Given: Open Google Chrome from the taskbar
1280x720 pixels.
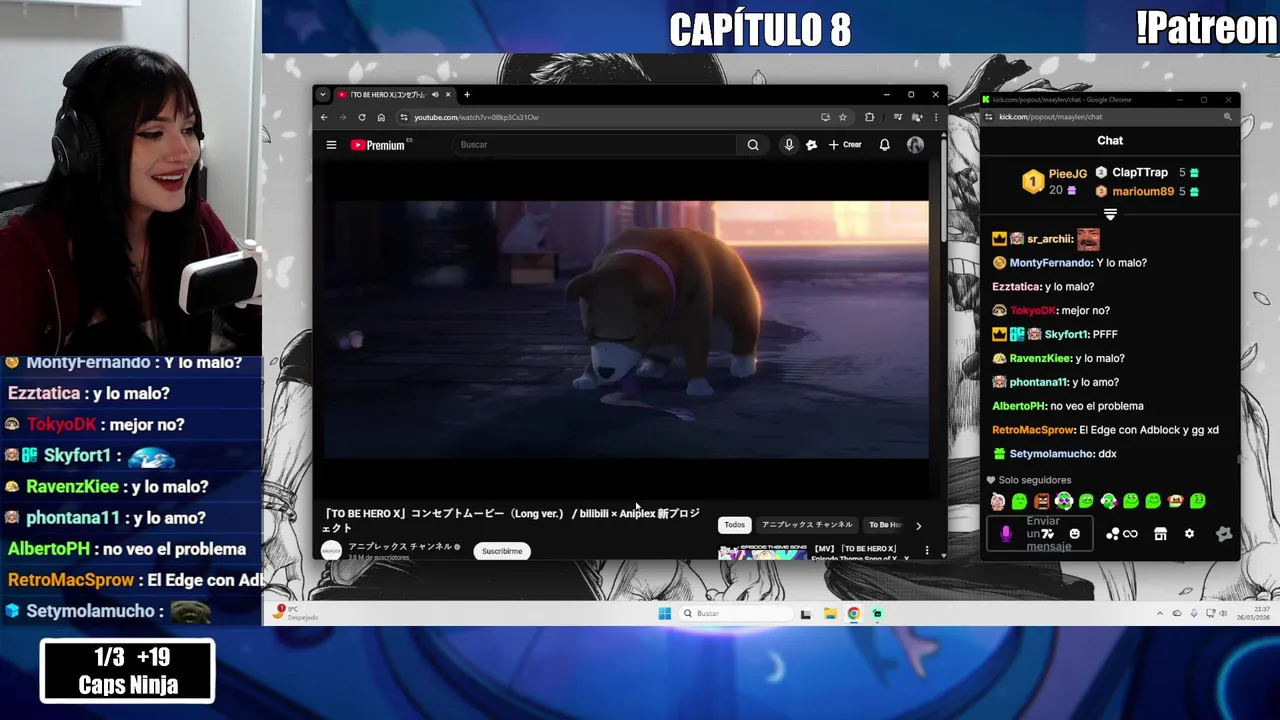Looking at the screenshot, I should point(853,613).
